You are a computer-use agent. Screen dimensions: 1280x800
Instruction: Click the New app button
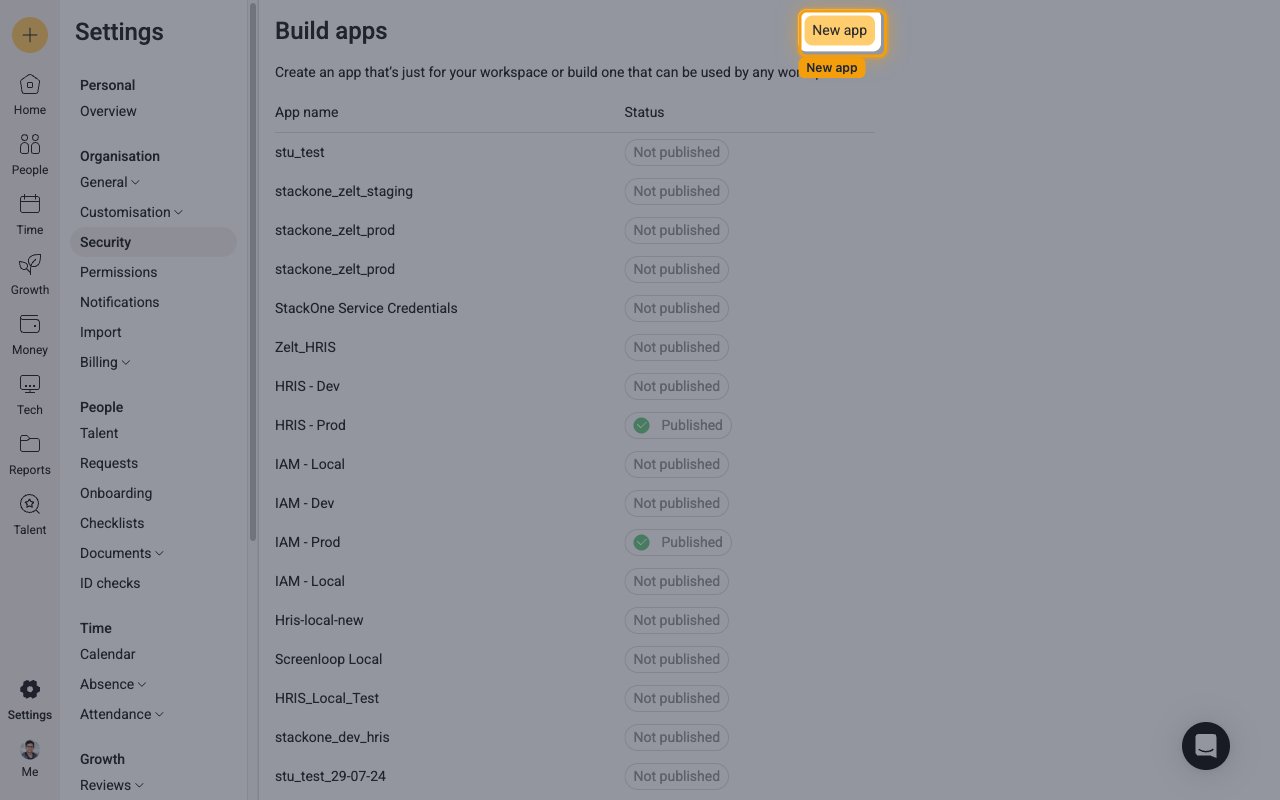(840, 30)
